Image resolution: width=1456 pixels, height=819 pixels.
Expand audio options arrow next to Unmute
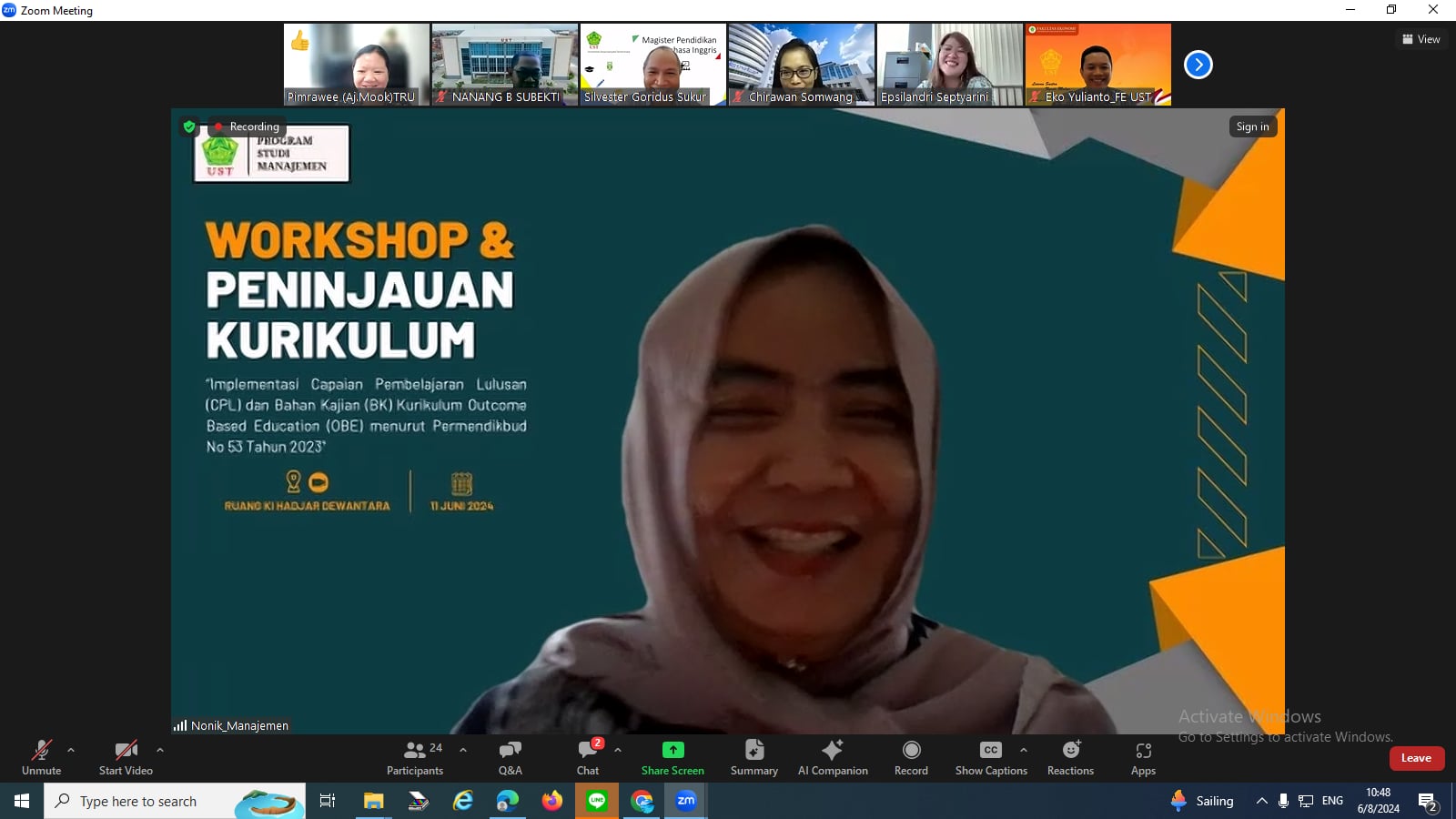tap(71, 751)
